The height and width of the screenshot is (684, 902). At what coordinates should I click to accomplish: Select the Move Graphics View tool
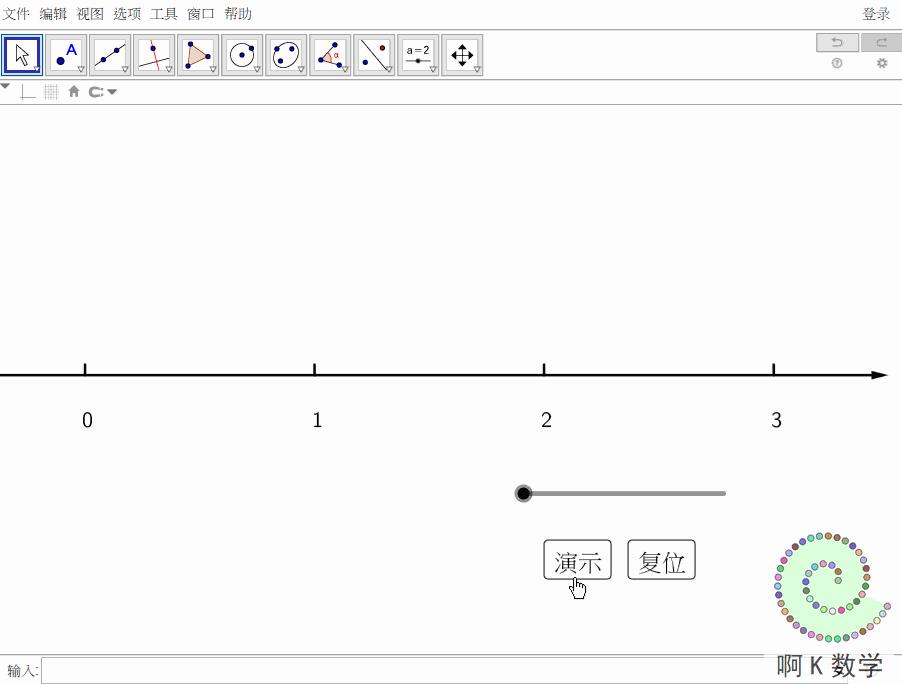pos(462,54)
